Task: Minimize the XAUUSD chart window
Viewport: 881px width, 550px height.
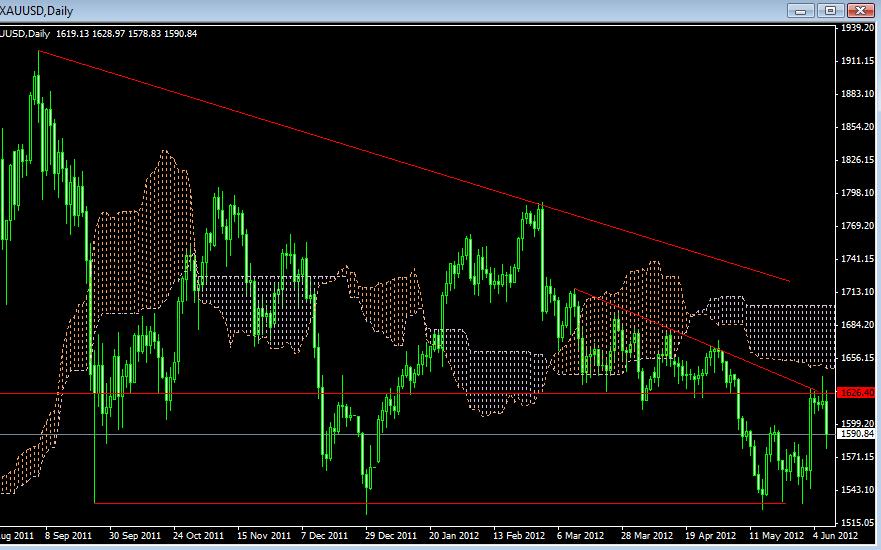Action: tap(801, 10)
